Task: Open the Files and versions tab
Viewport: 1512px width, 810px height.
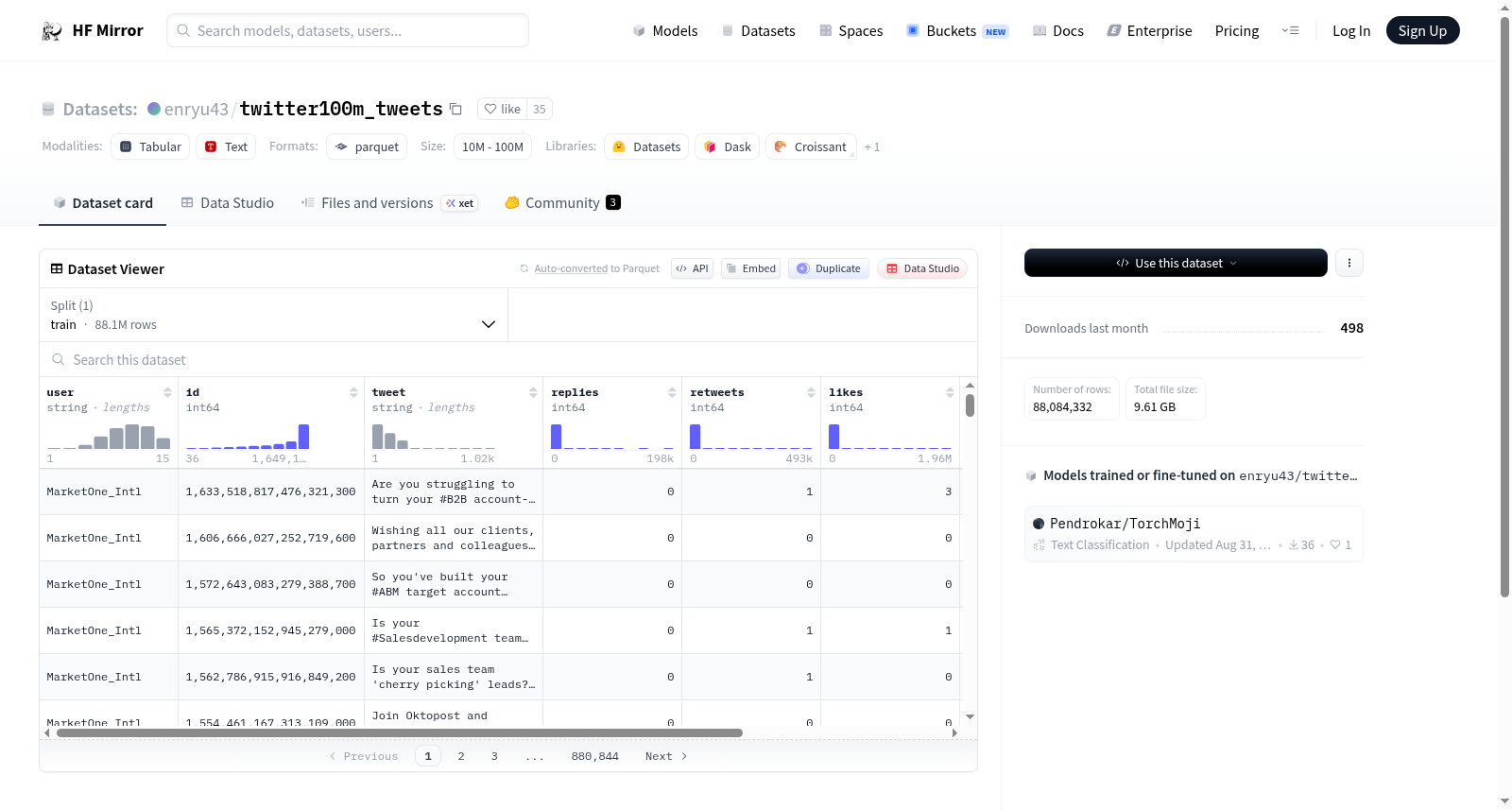Action: point(388,203)
